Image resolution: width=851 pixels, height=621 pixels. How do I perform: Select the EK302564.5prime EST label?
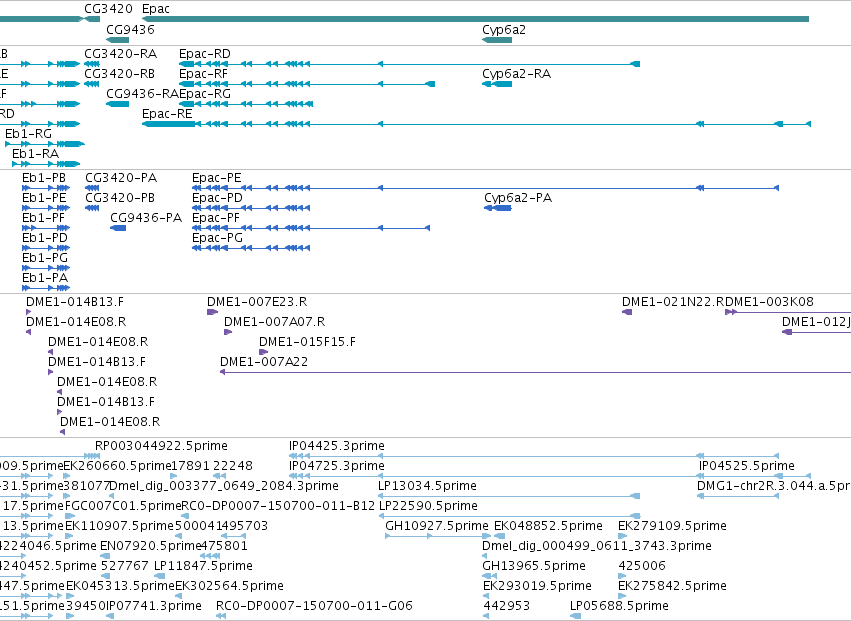click(x=229, y=586)
